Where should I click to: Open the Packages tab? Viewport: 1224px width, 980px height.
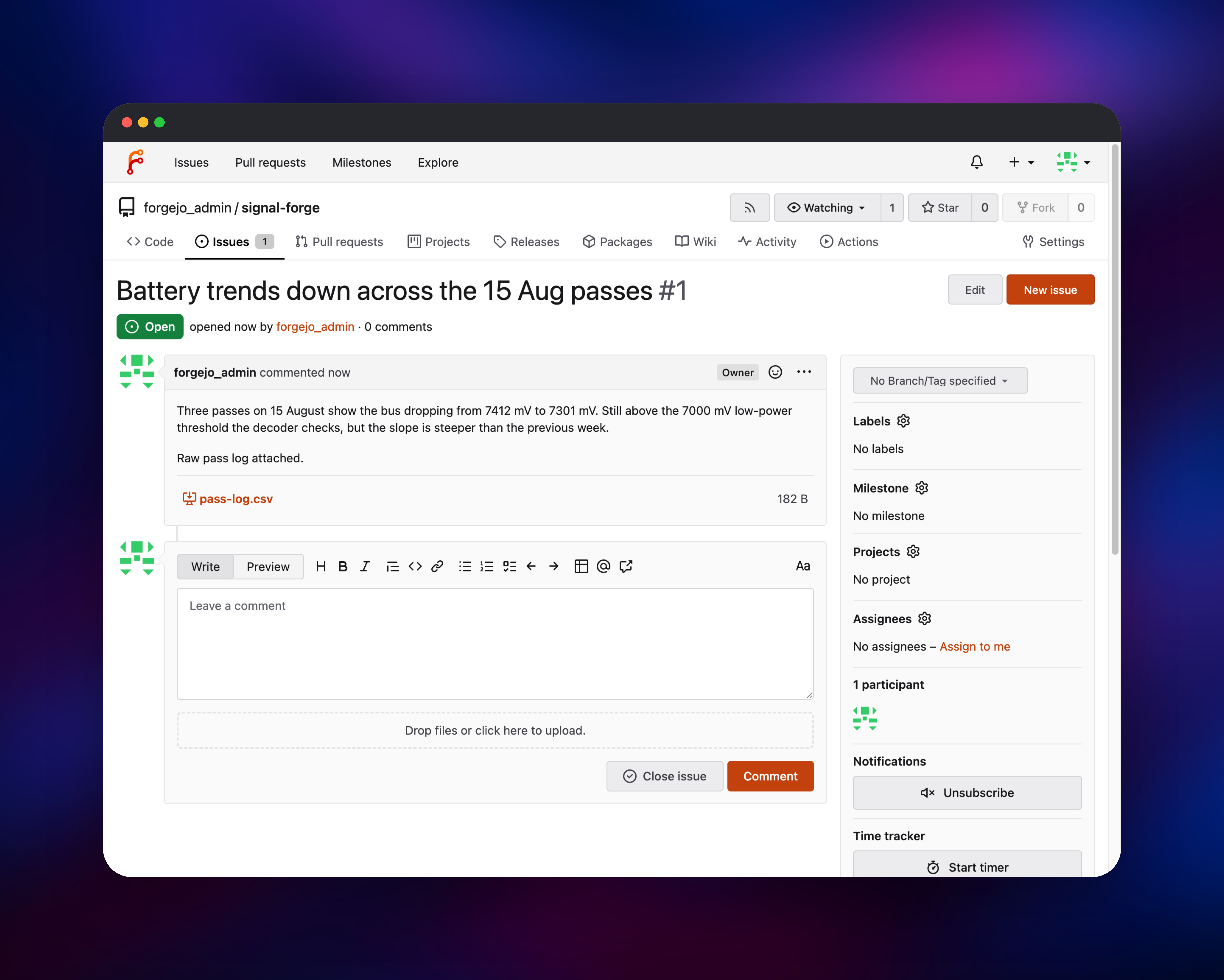pyautogui.click(x=617, y=242)
